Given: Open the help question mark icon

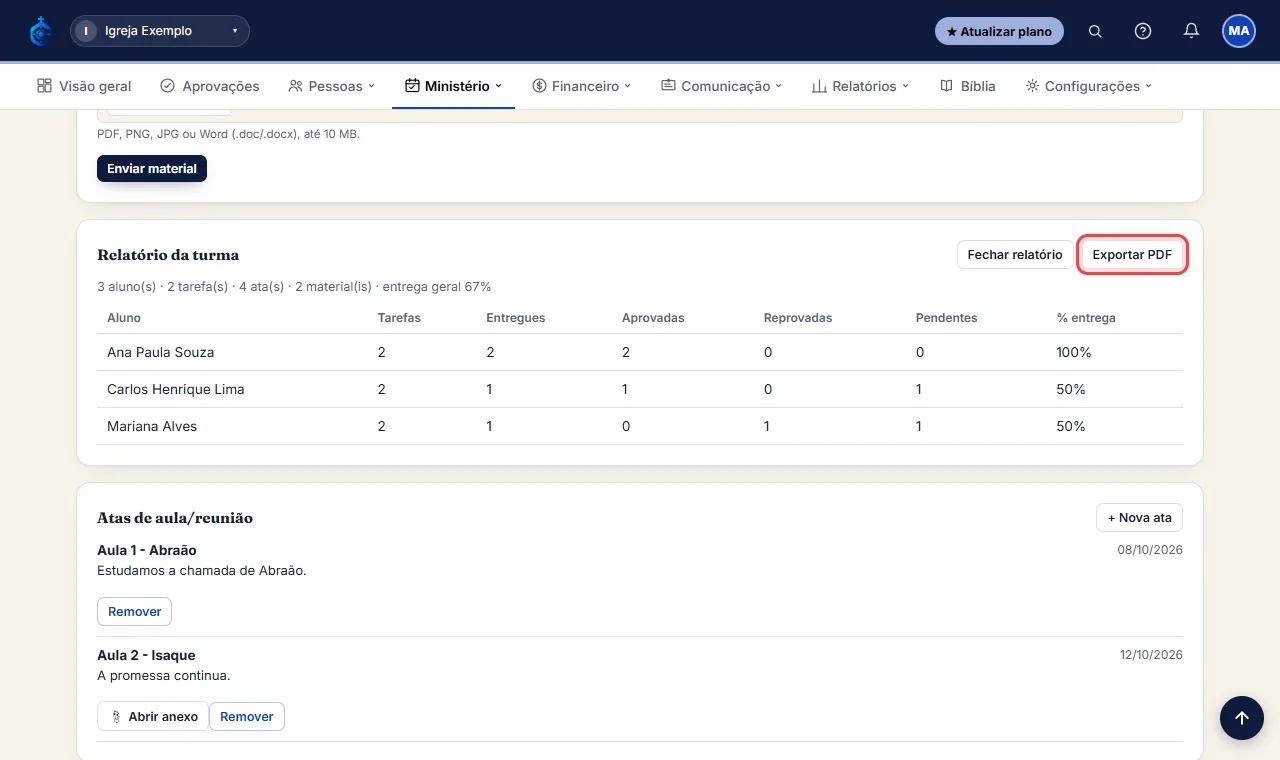Looking at the screenshot, I should (x=1143, y=31).
